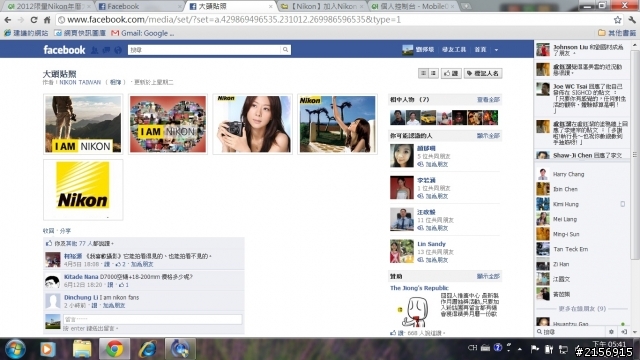Open the Johnson Liu ticker story
Image resolution: width=640 pixels, height=360 pixels.
[x=582, y=50]
